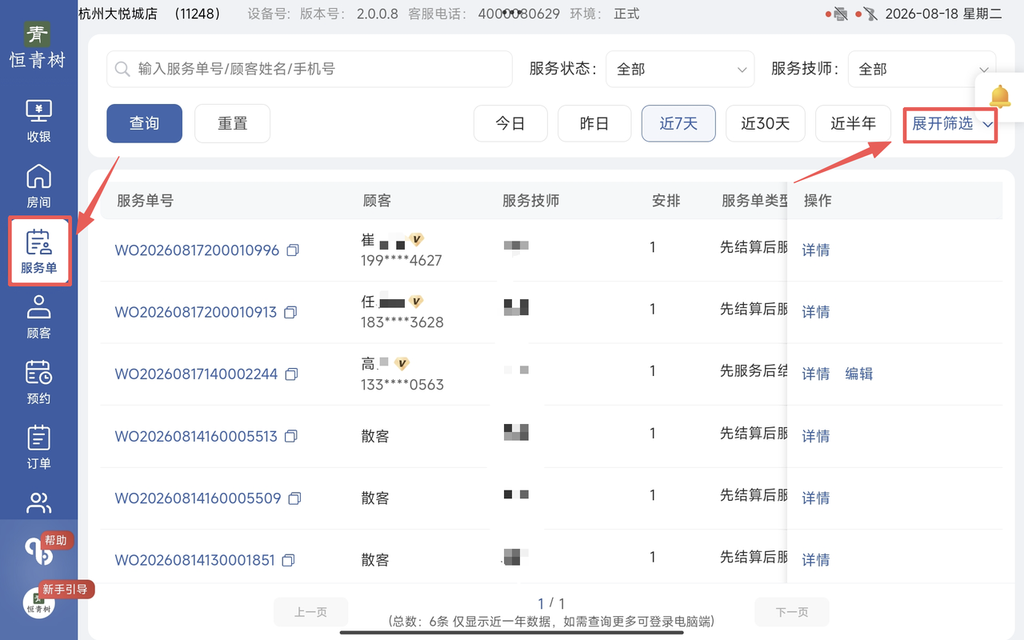Open order WO20260817200010996
The width and height of the screenshot is (1024, 640).
(197, 250)
